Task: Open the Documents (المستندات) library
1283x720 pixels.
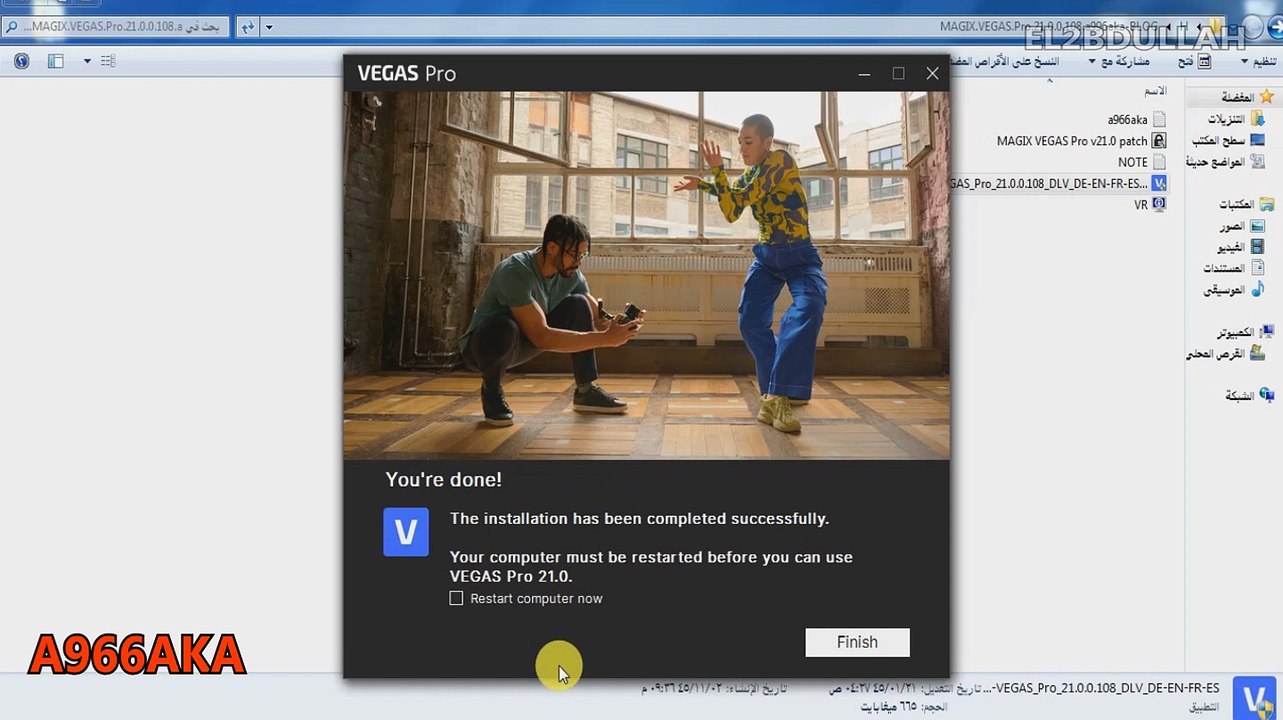Action: [1234, 268]
